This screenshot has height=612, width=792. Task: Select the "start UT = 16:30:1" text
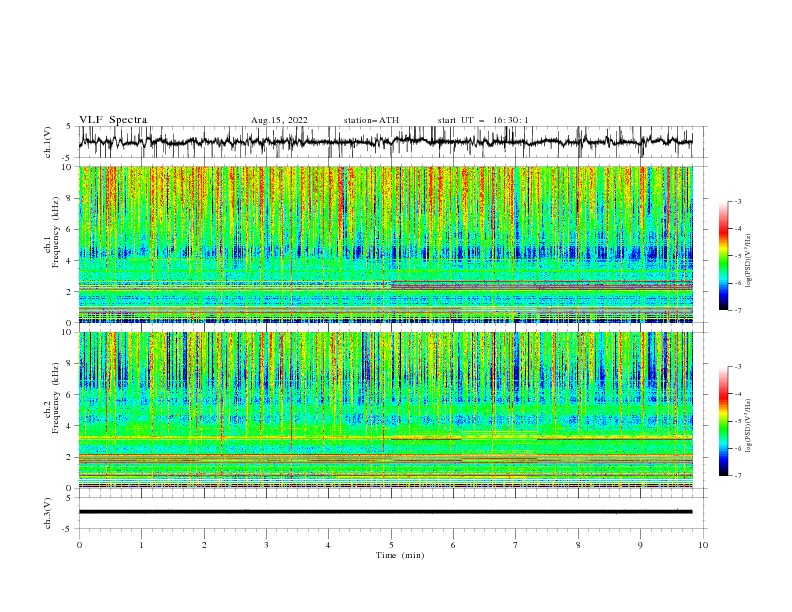pyautogui.click(x=483, y=120)
